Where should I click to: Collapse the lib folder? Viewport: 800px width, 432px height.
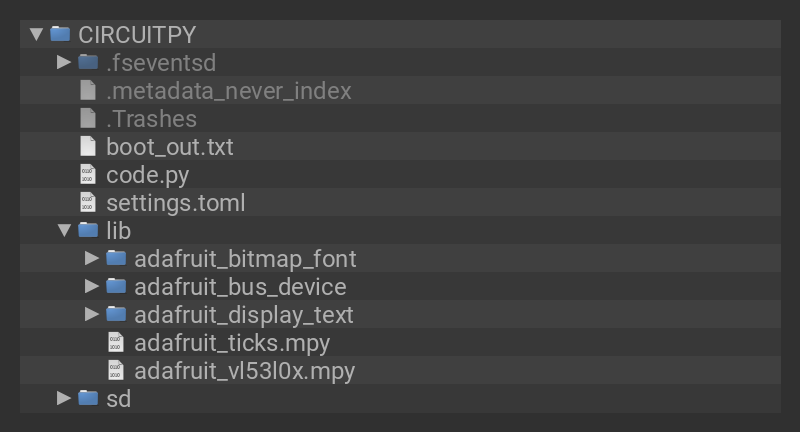(64, 231)
